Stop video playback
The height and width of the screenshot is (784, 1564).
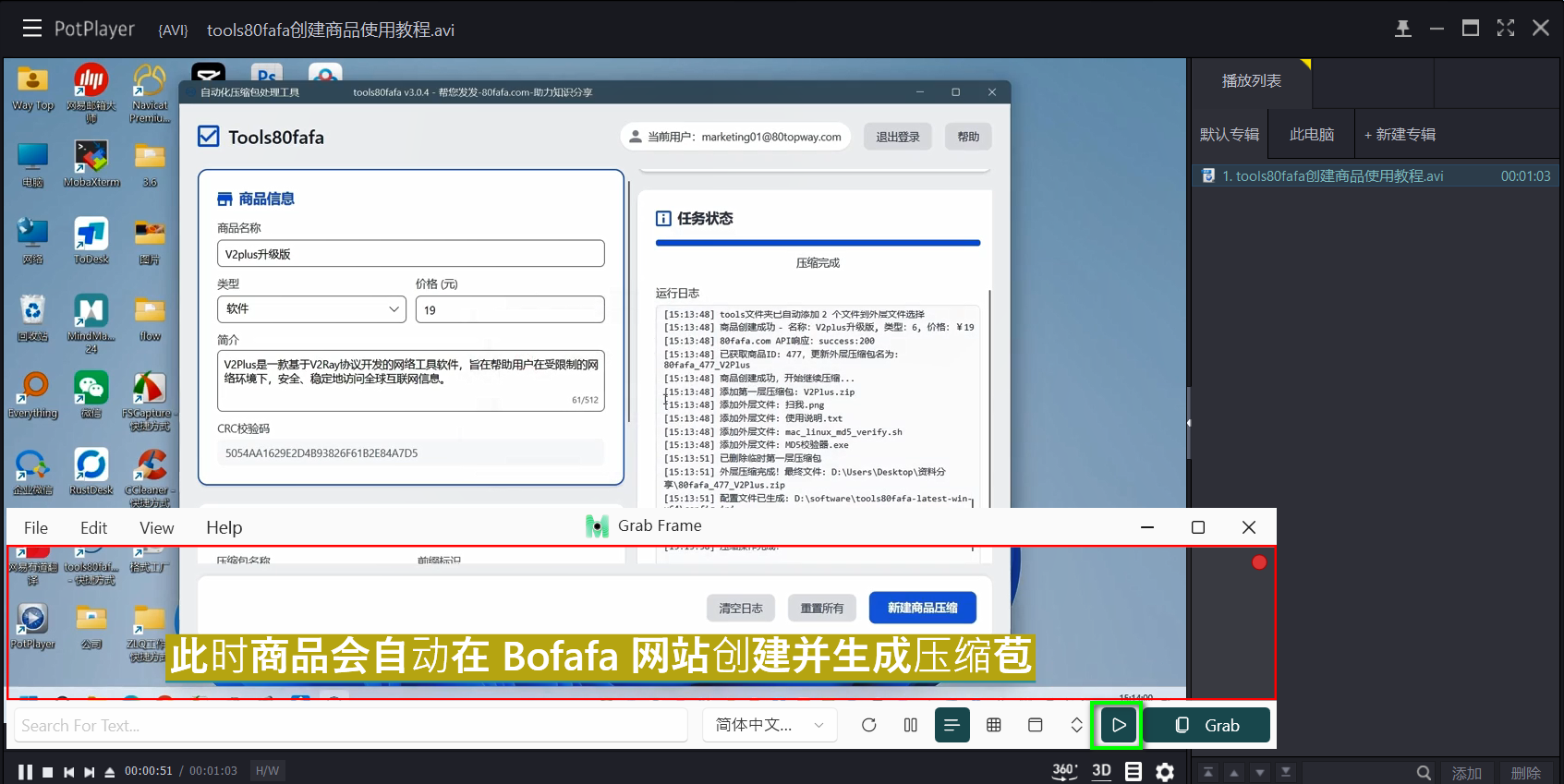47,772
